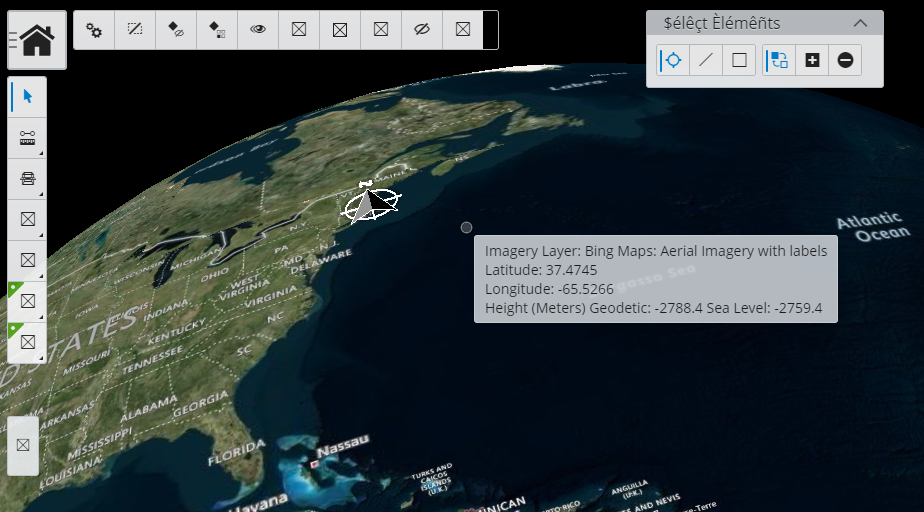Viewport: 924px width, 512px height.
Task: Click the hide elements diamond icon
Action: (176, 29)
